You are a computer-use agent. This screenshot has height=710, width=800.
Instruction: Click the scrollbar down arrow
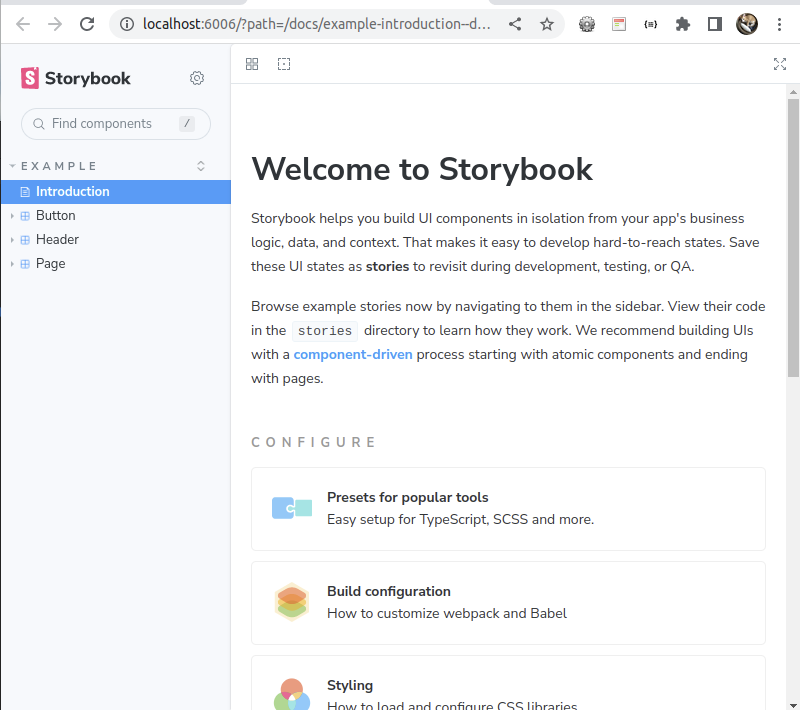[x=793, y=705]
